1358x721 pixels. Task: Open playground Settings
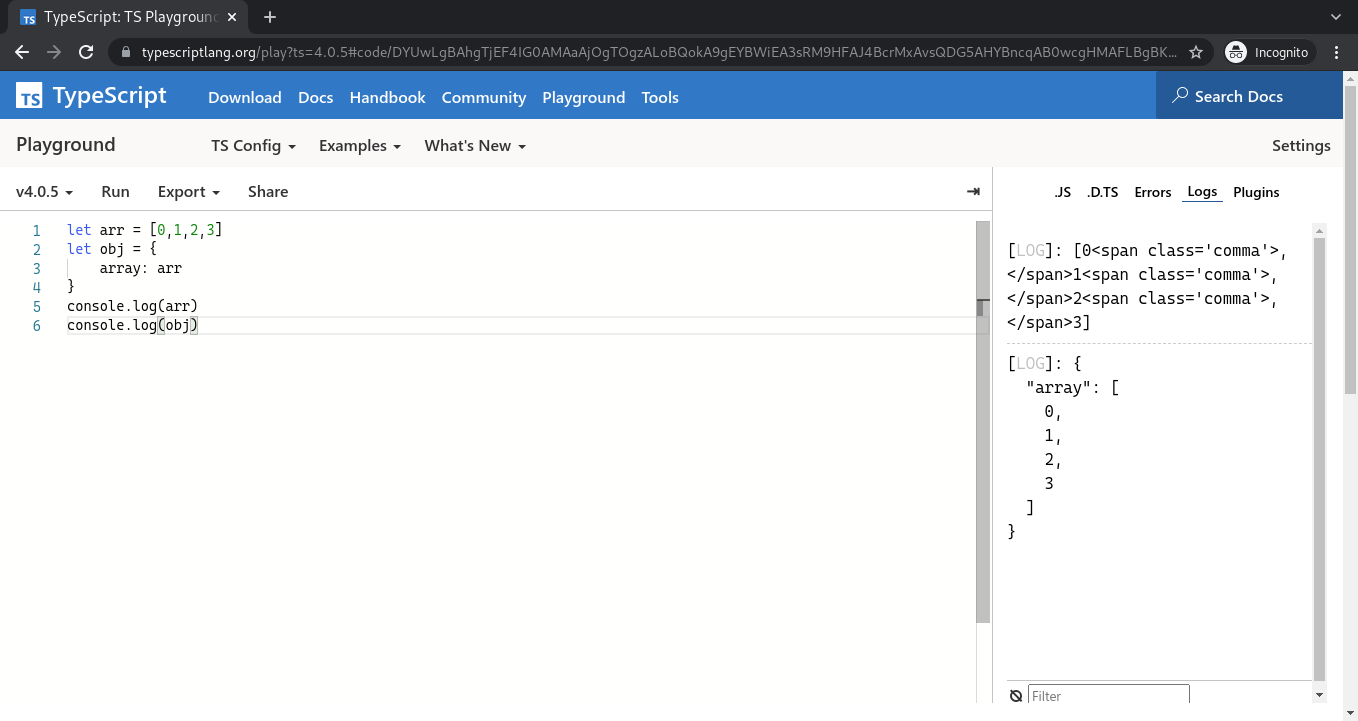point(1301,145)
